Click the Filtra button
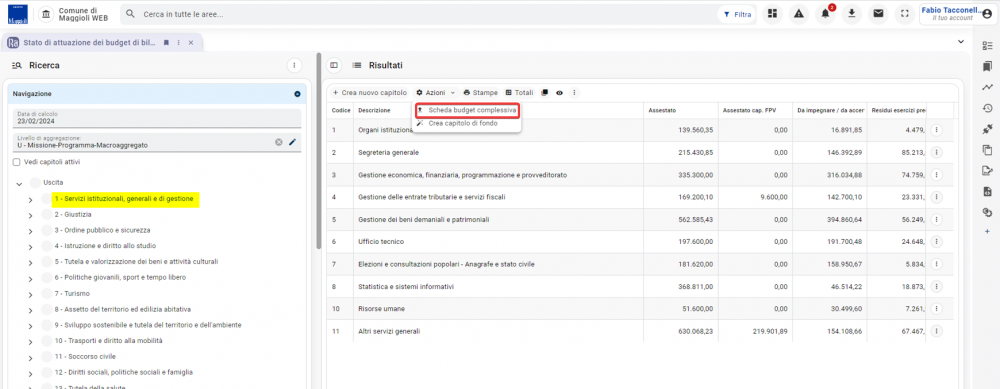Image resolution: width=1000 pixels, height=389 pixels. (737, 14)
